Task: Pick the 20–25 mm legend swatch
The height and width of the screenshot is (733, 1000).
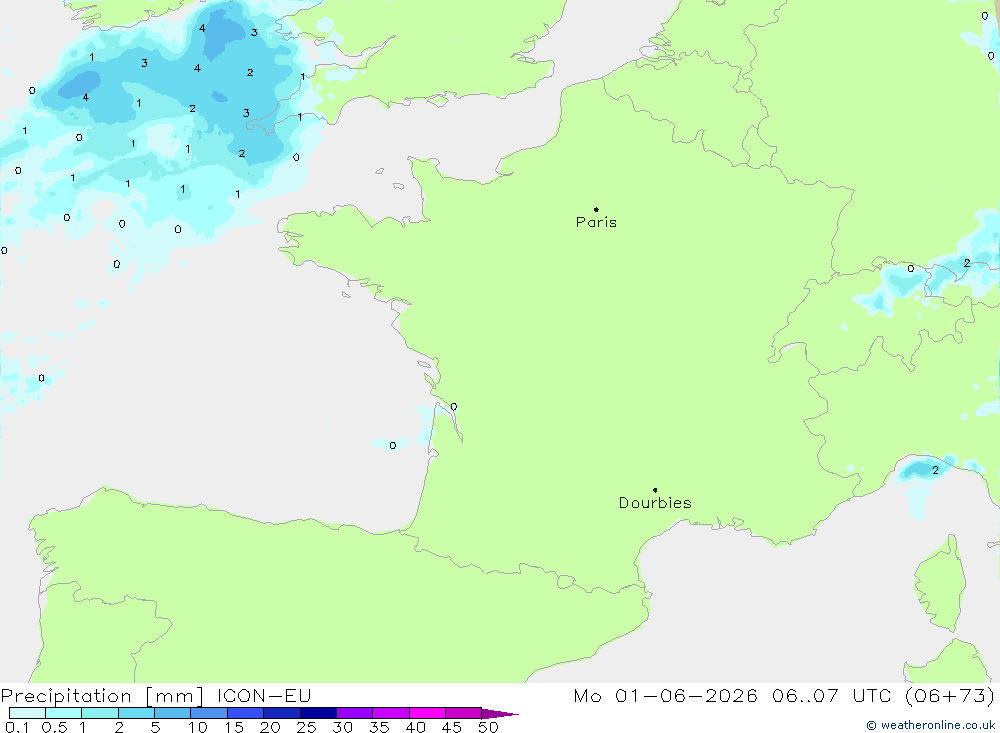Action: (282, 713)
